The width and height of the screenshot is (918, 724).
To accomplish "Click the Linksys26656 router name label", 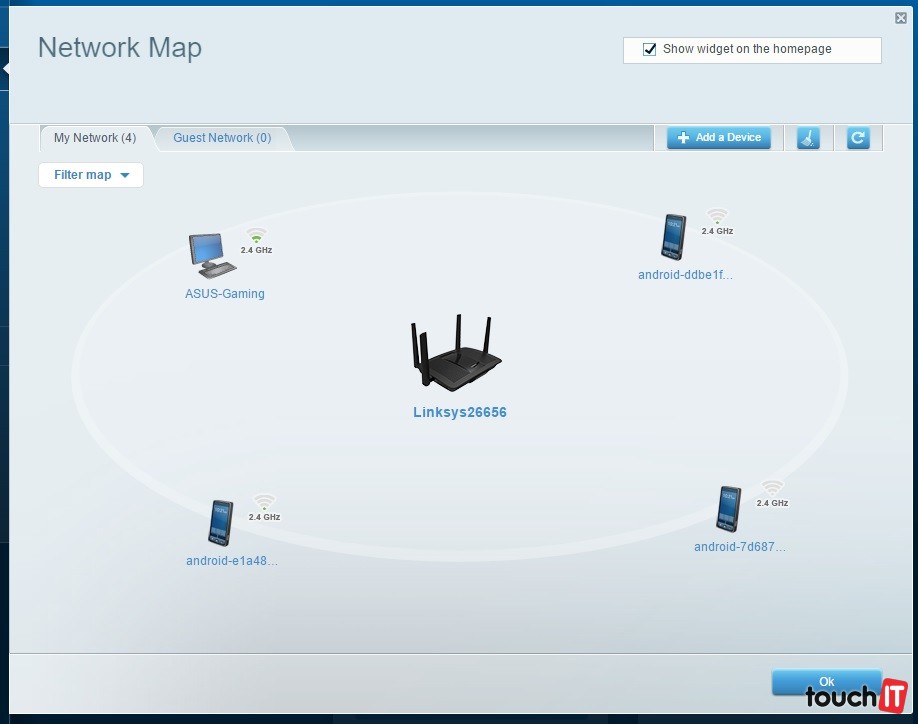I will coord(460,412).
